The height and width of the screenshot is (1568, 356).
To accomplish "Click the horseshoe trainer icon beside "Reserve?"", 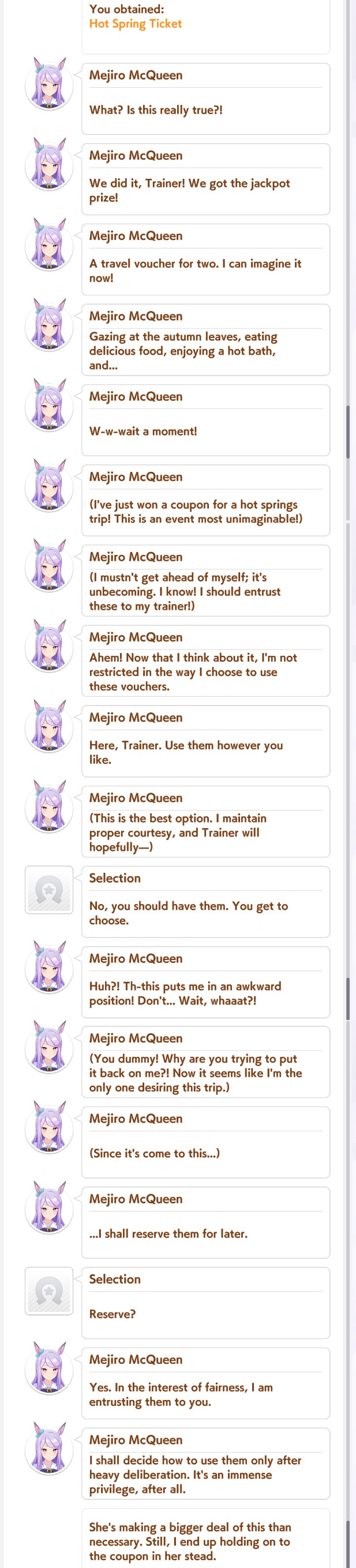I will point(48,1291).
